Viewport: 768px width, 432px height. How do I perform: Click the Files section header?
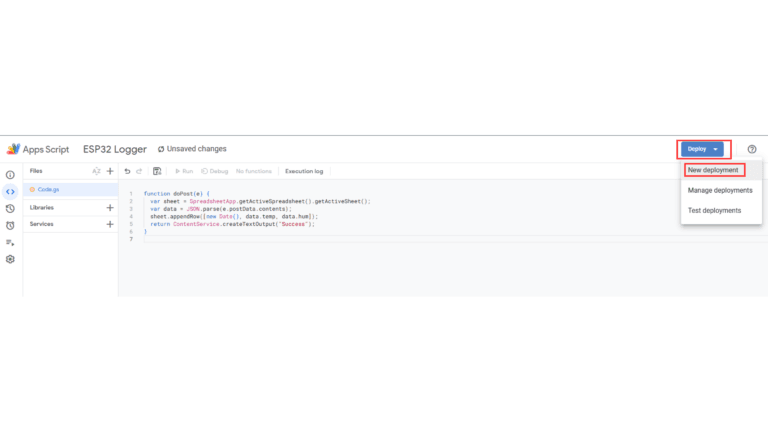(x=36, y=171)
